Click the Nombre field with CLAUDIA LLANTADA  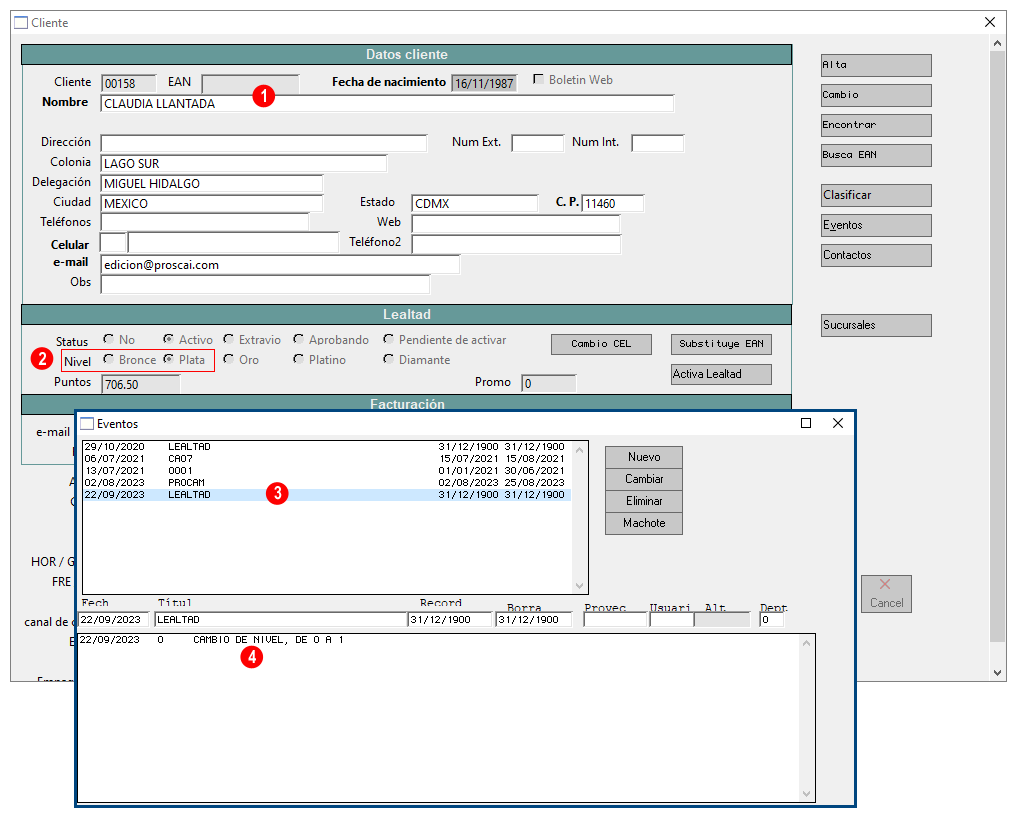click(387, 104)
